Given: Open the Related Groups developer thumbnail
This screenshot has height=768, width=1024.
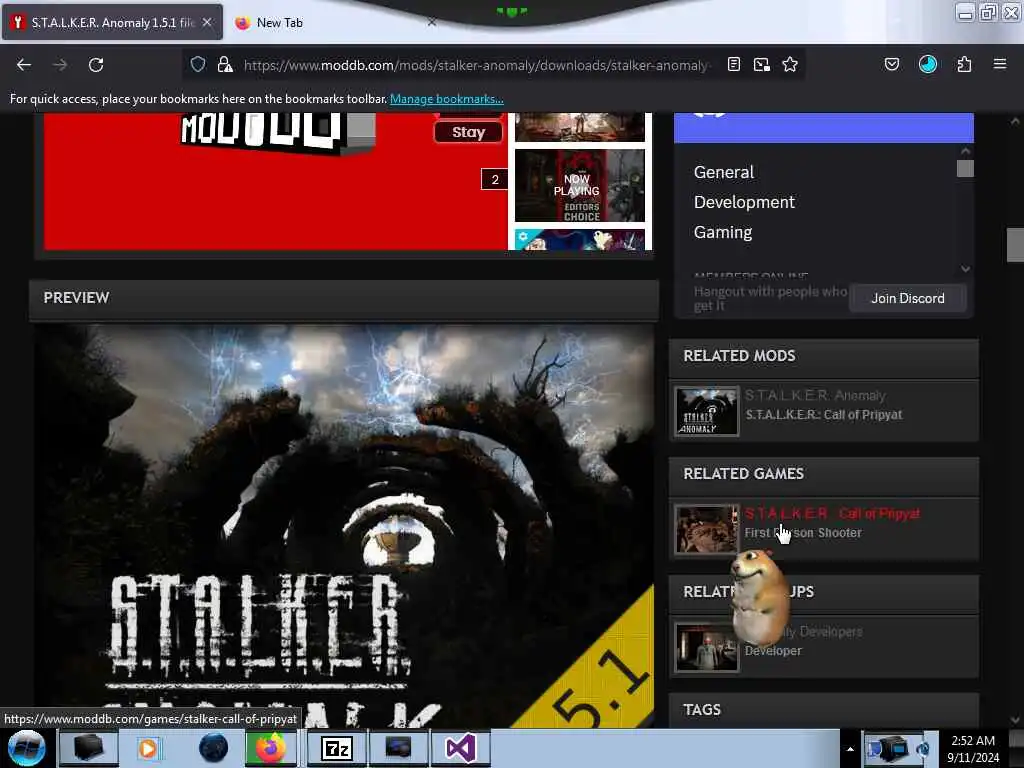Looking at the screenshot, I should [707, 647].
